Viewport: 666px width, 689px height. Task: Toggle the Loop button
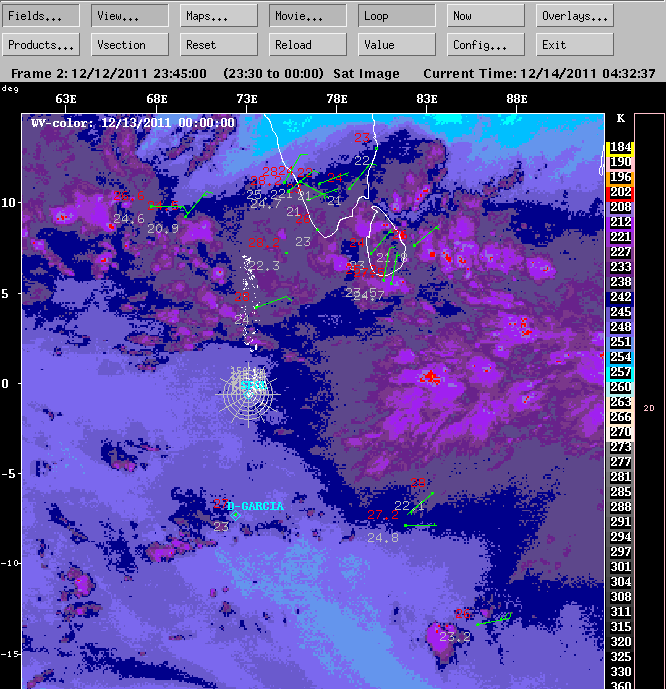tap(397, 16)
